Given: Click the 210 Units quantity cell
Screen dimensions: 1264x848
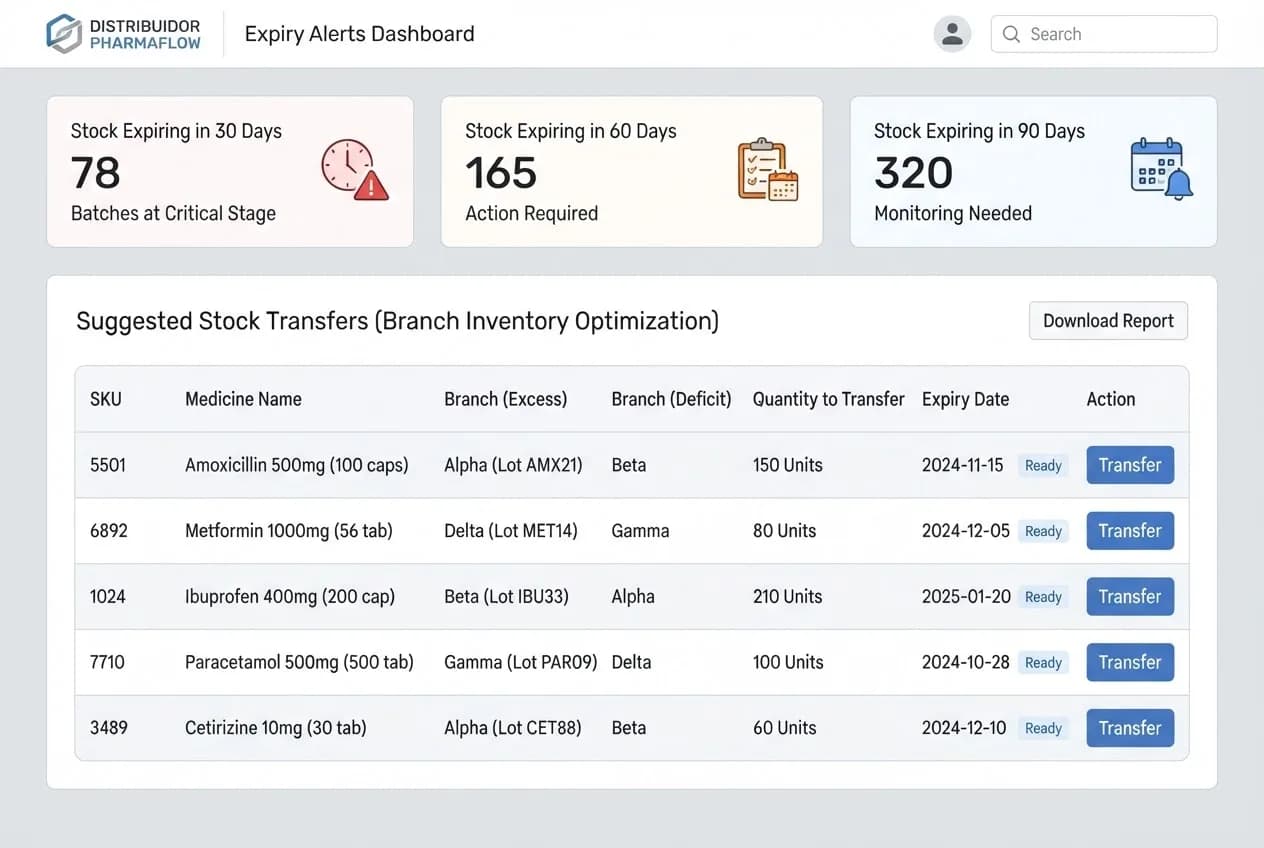Looking at the screenshot, I should pos(788,597).
